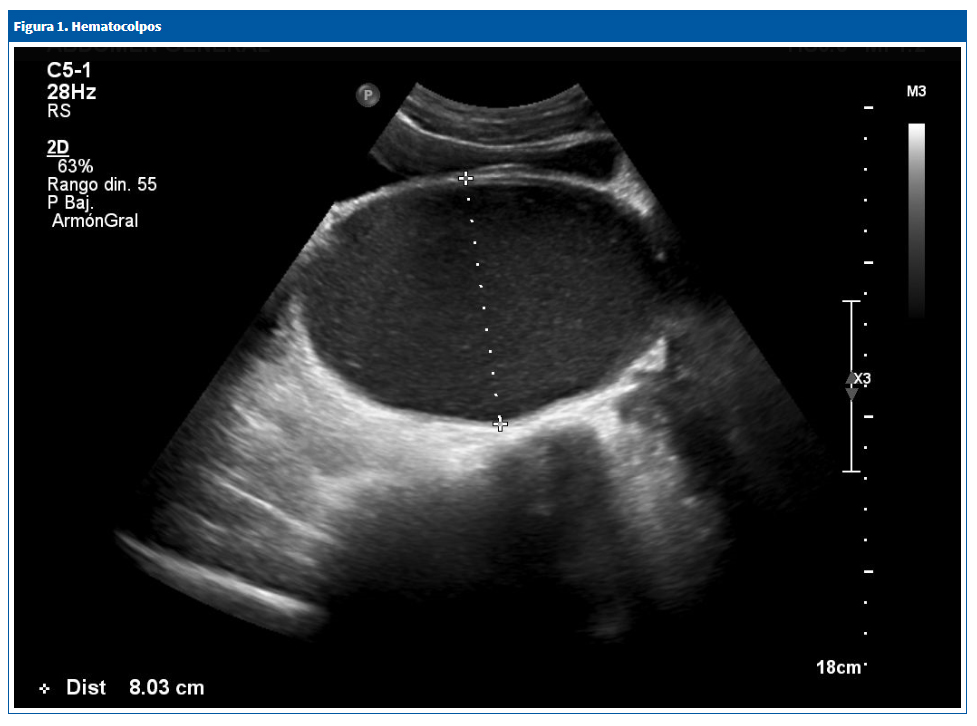Click the dotted measurement line midpoint
Viewport: 977px width, 726px height.
click(x=483, y=302)
